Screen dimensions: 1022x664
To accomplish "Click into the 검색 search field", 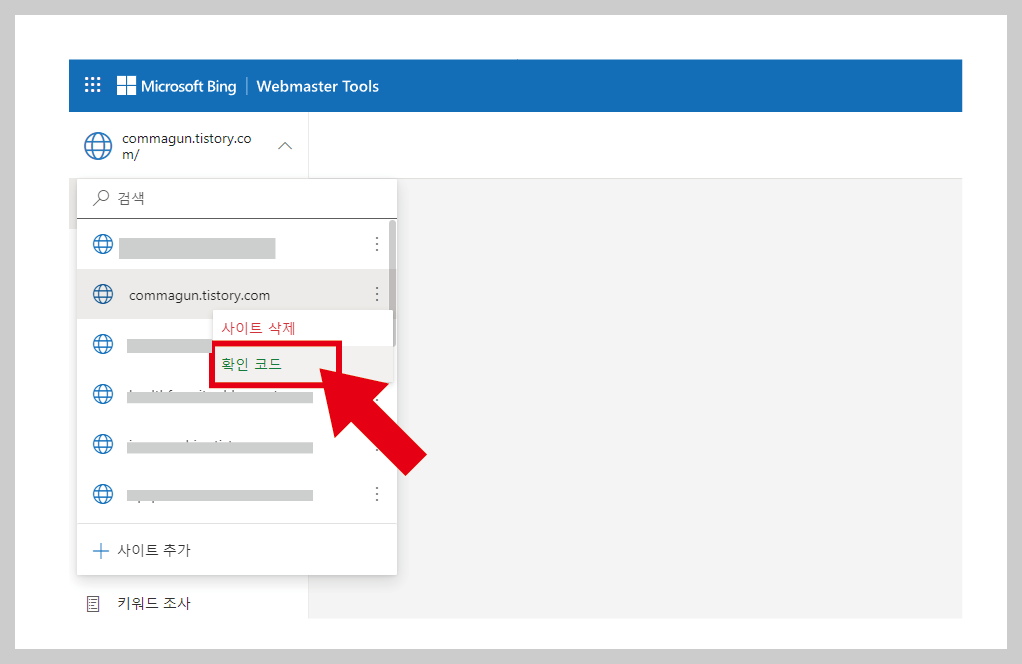I will (x=237, y=198).
